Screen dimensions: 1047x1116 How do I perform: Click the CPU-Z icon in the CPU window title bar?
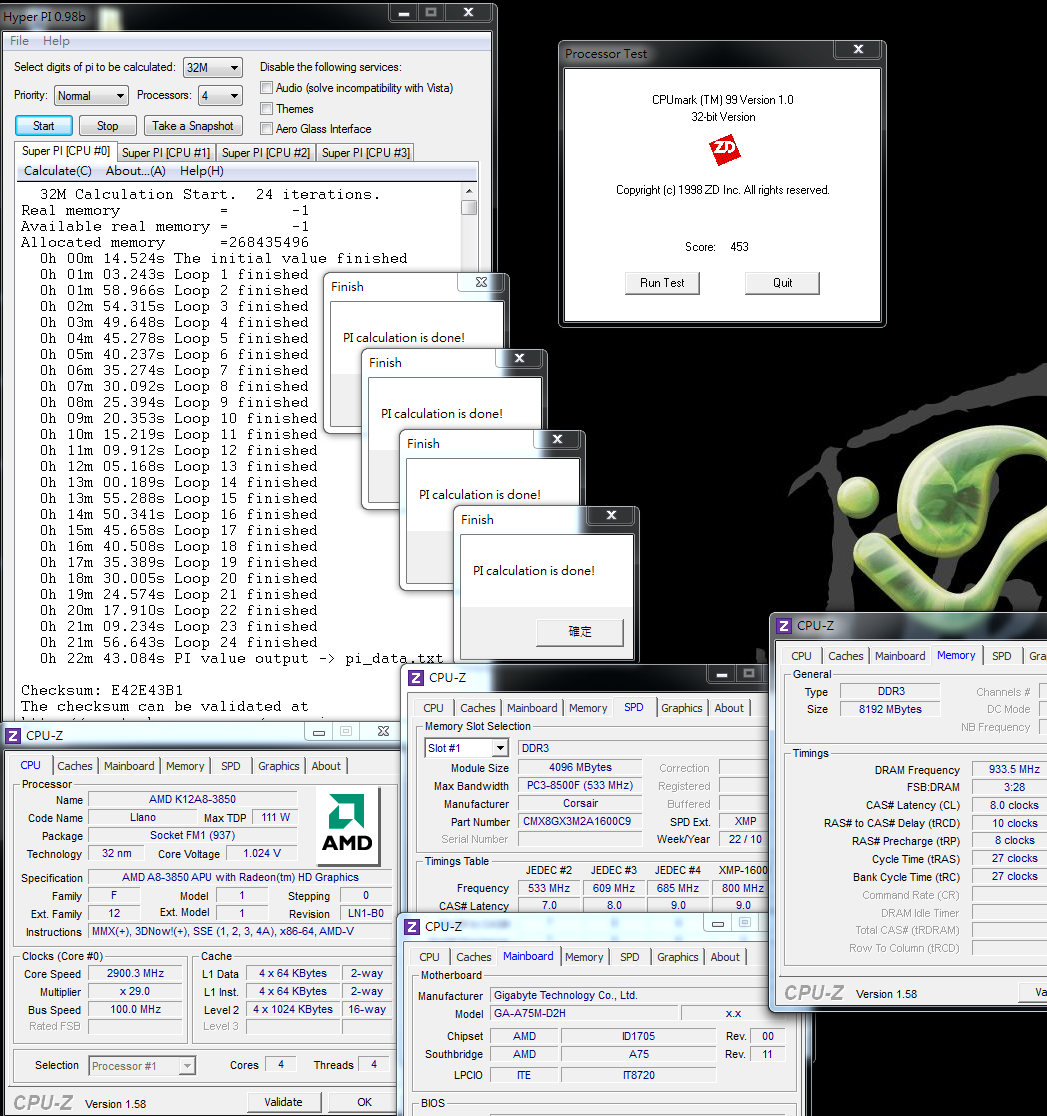(x=13, y=735)
